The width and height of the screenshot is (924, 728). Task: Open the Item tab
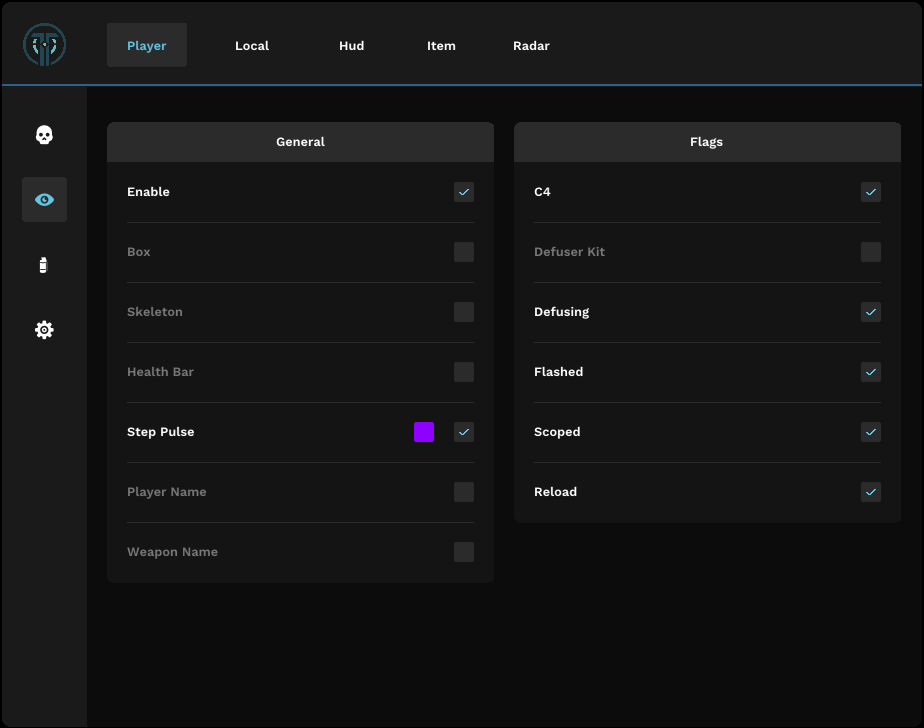[441, 45]
